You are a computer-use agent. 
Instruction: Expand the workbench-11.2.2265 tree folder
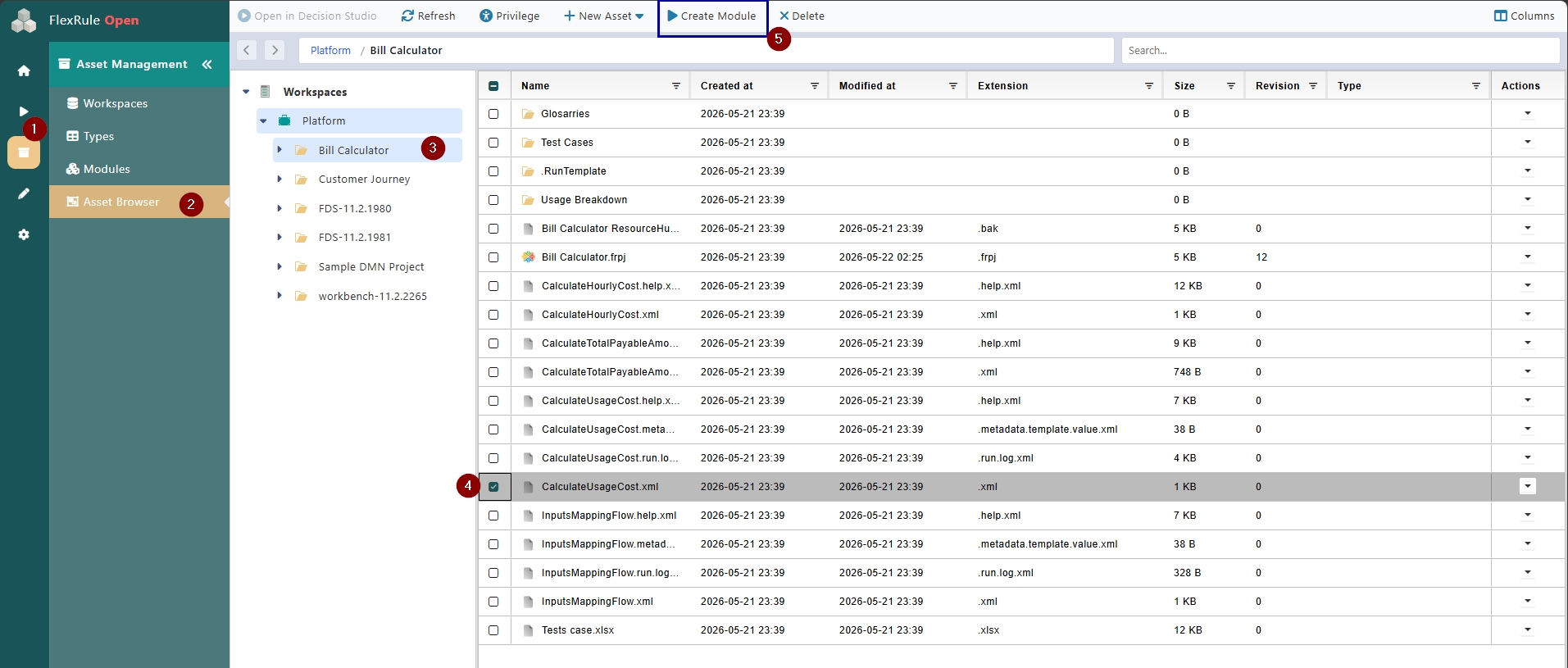click(280, 296)
